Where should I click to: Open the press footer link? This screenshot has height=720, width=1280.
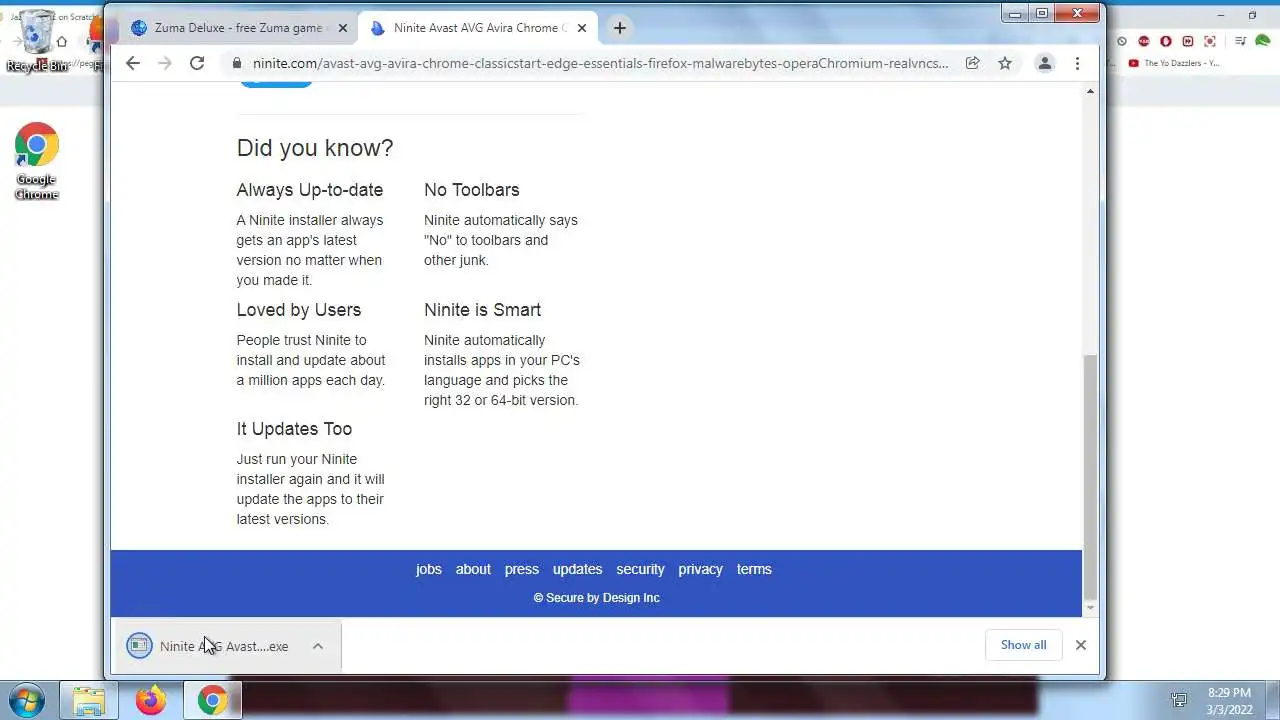522,569
